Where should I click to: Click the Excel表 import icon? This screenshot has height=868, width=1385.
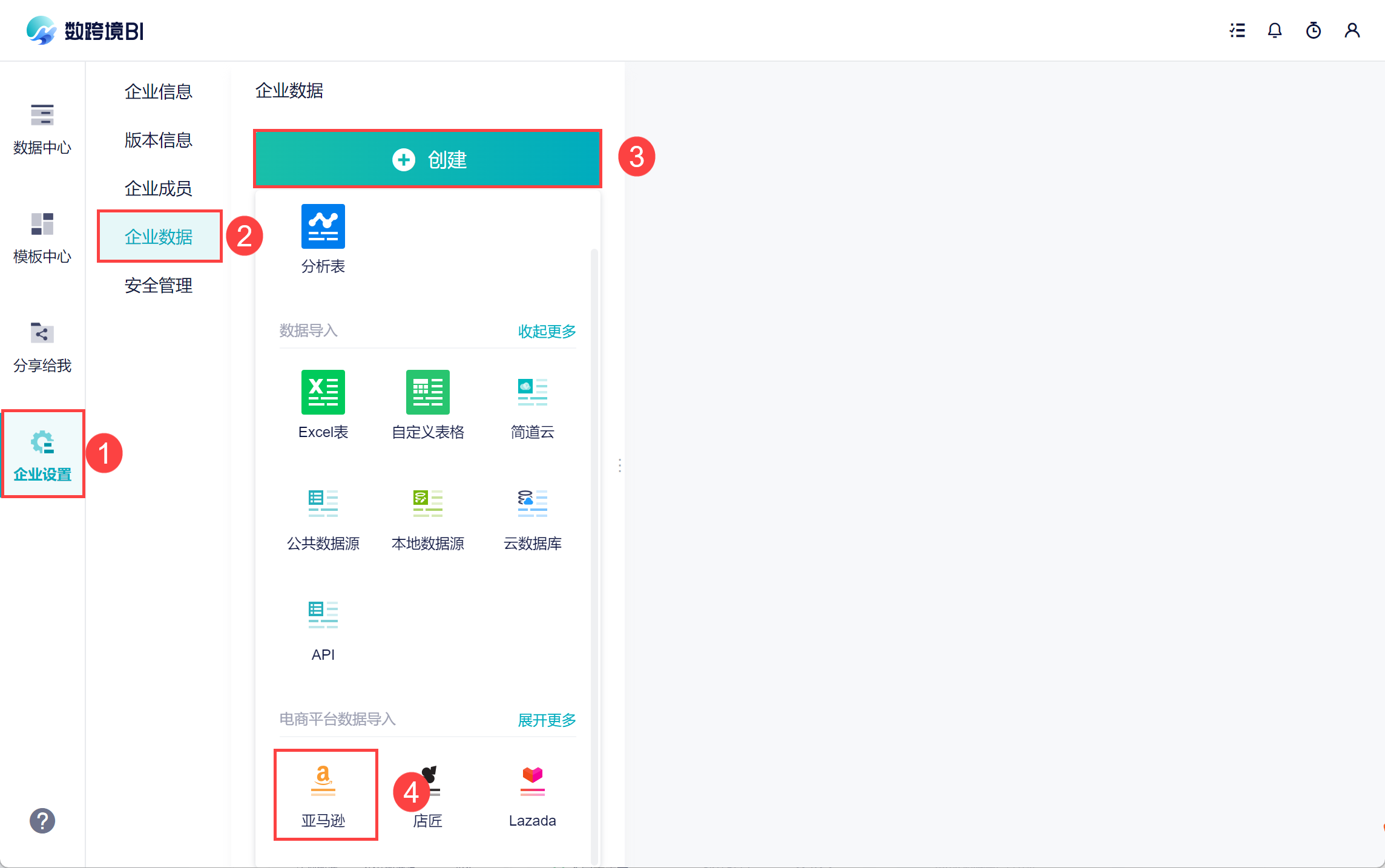click(x=323, y=392)
